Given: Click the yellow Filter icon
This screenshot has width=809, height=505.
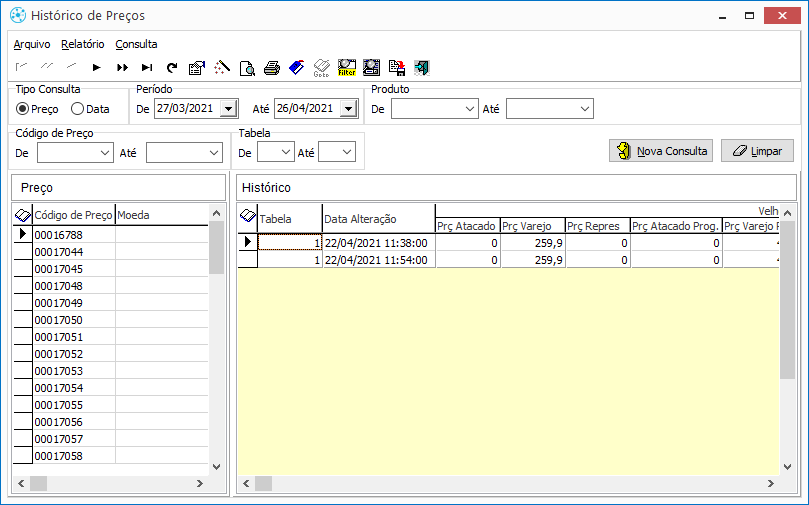Looking at the screenshot, I should point(347,68).
